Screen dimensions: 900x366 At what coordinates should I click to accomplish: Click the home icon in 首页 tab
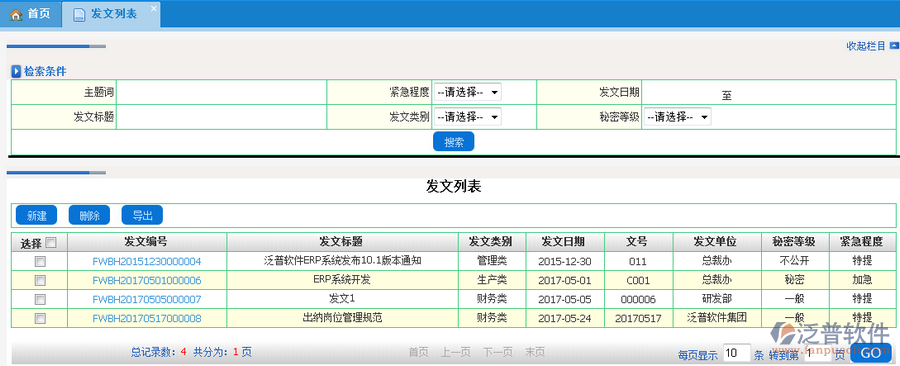pos(15,14)
